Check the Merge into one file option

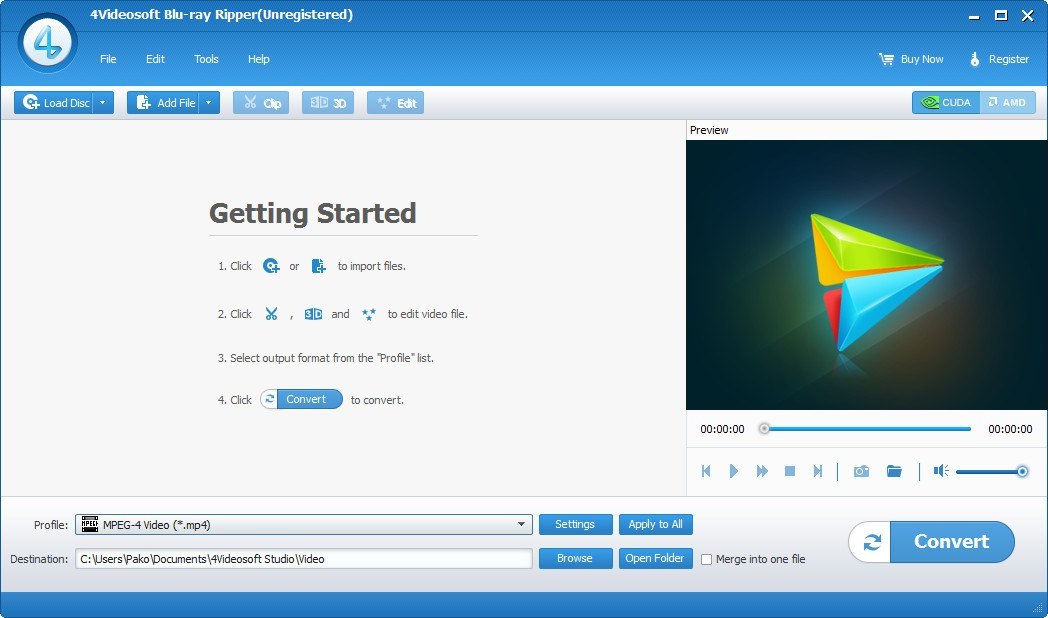click(705, 559)
